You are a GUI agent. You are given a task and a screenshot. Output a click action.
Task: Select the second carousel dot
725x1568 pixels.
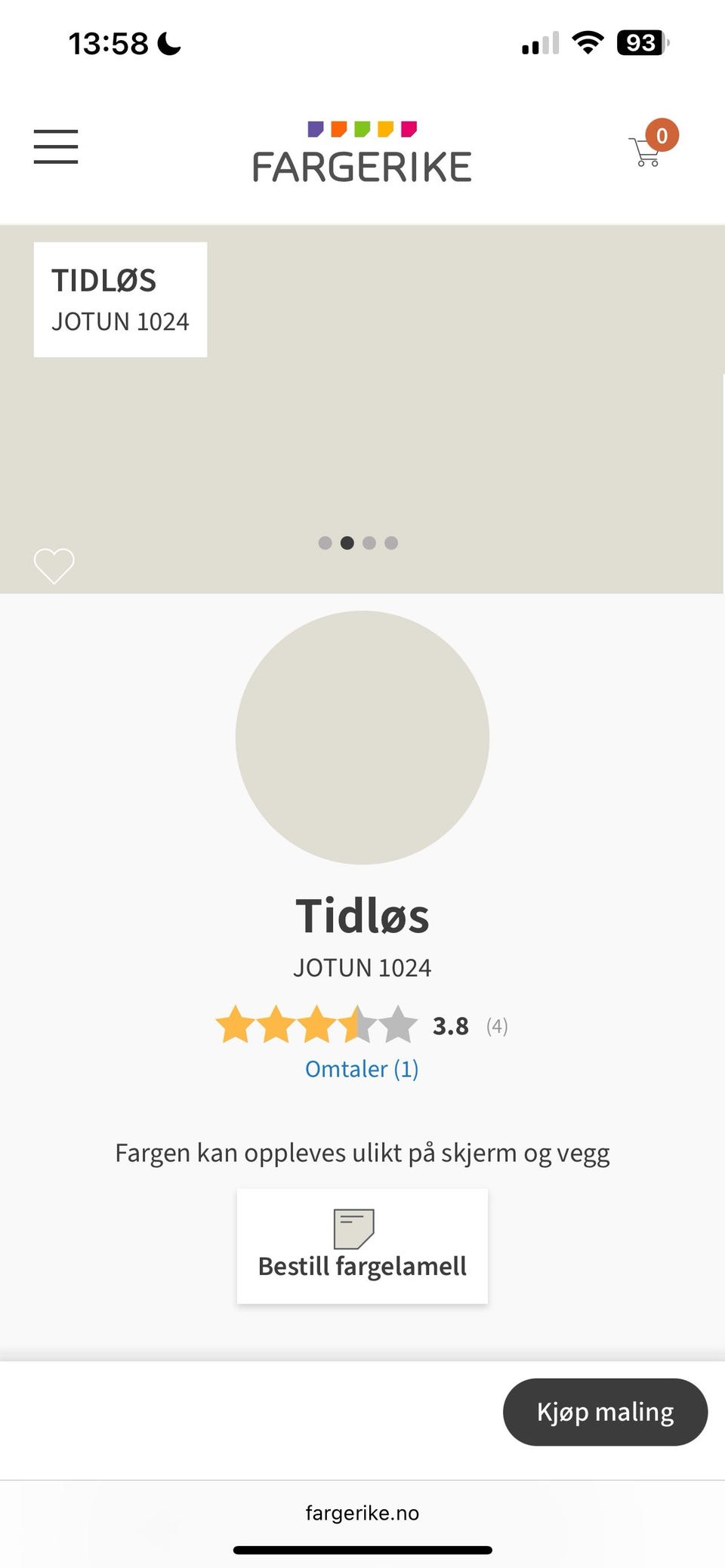coord(347,543)
